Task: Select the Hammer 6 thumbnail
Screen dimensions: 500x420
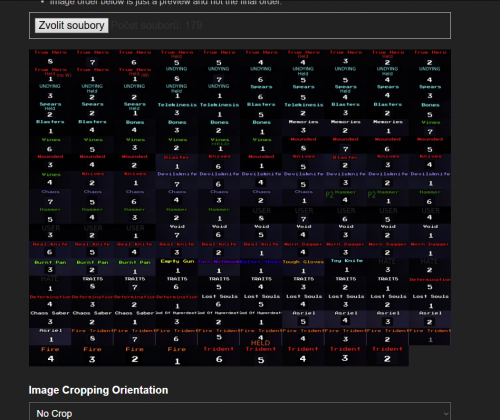Action: click(x=430, y=197)
